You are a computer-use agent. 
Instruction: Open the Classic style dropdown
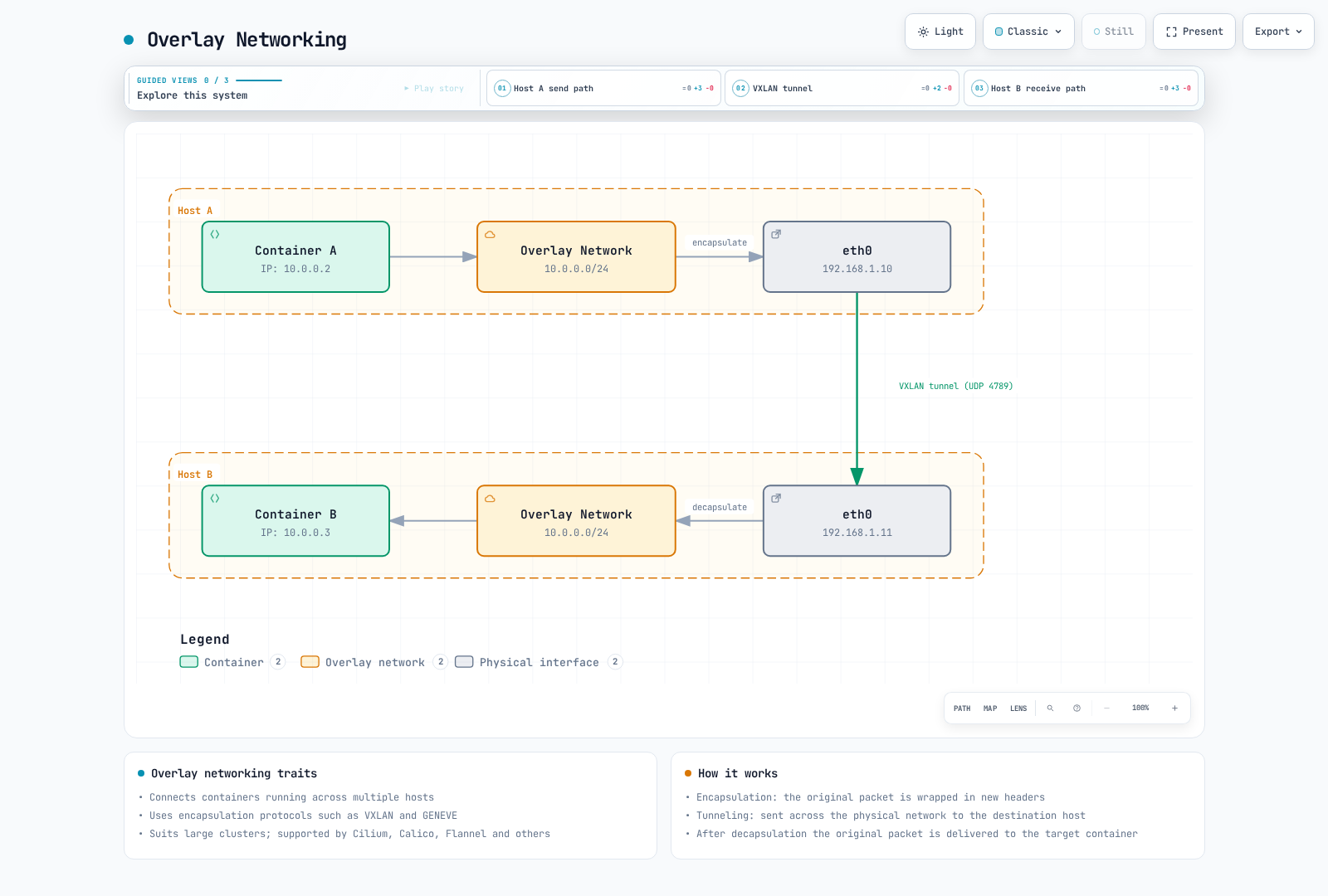pyautogui.click(x=1028, y=32)
